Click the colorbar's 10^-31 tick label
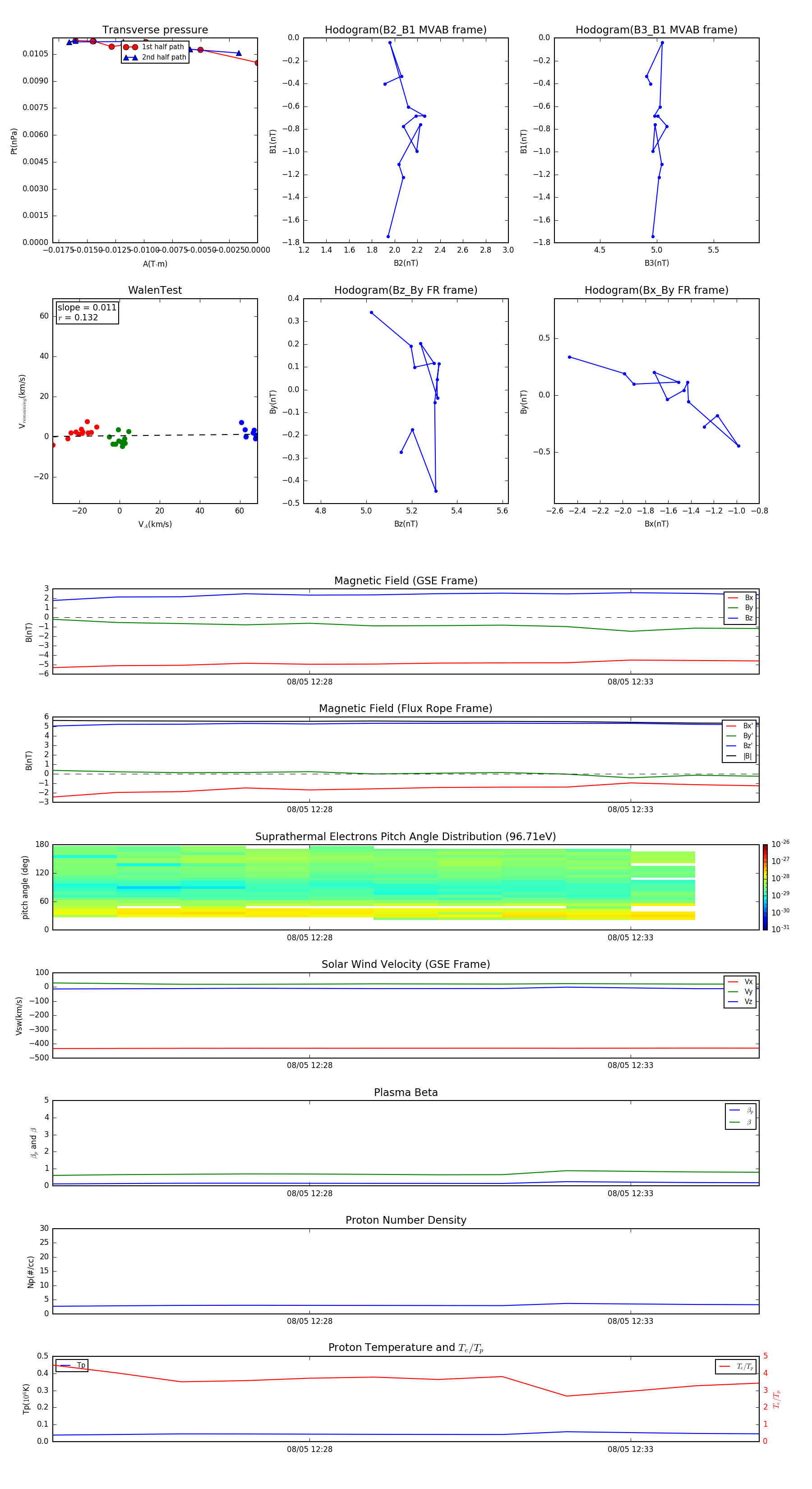This screenshot has width=812, height=1489. [780, 929]
